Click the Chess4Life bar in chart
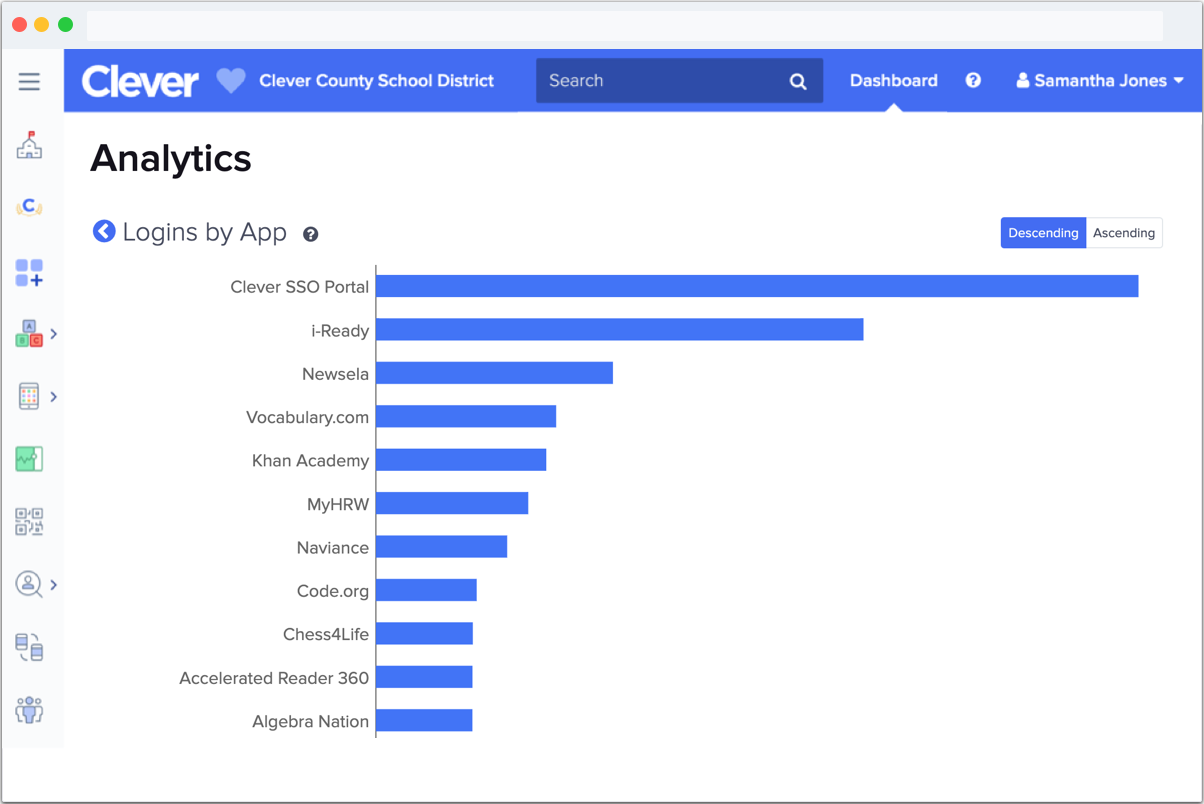The height and width of the screenshot is (804, 1204). 424,633
